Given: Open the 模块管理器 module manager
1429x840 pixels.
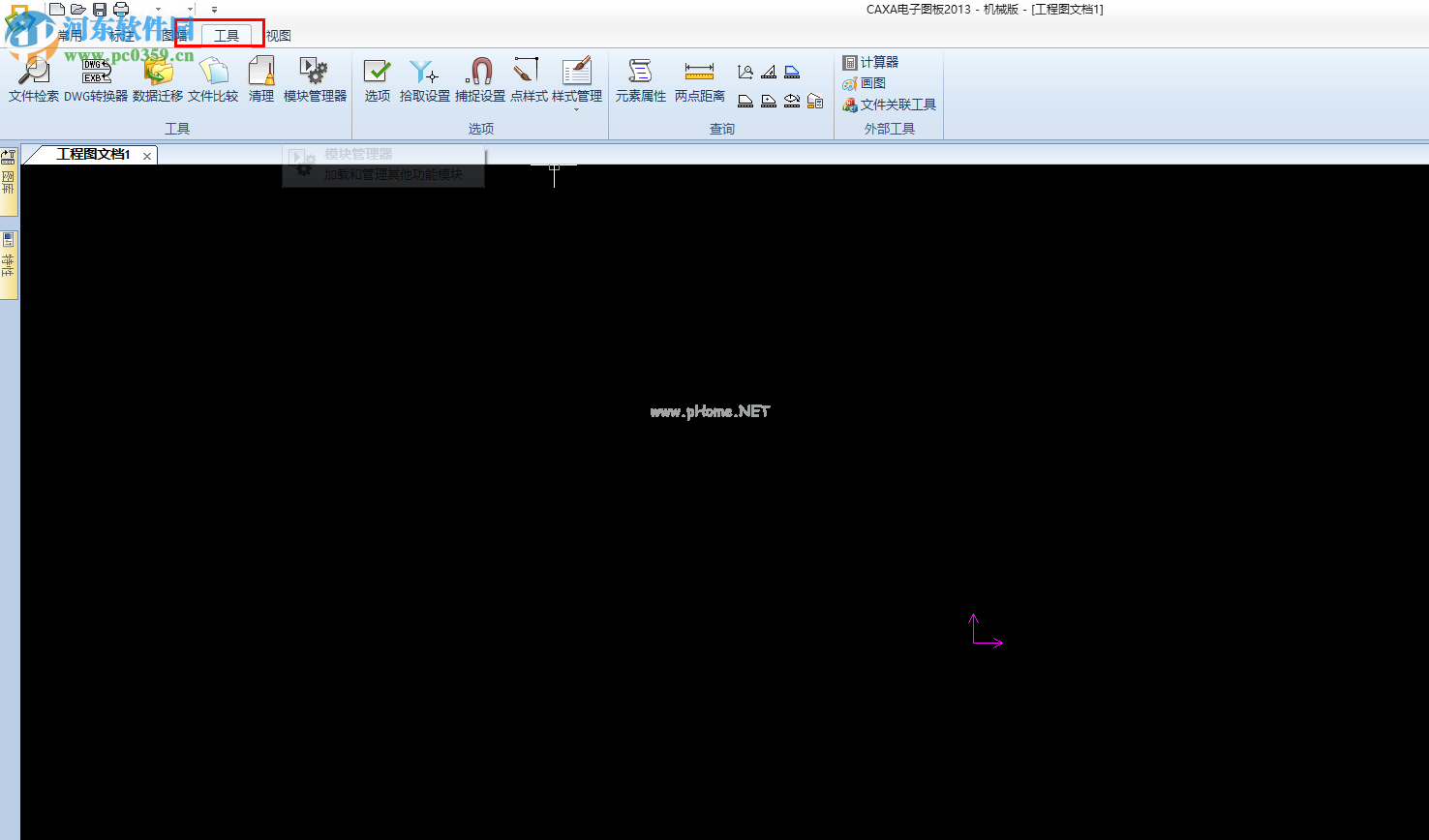Looking at the screenshot, I should pyautogui.click(x=315, y=79).
